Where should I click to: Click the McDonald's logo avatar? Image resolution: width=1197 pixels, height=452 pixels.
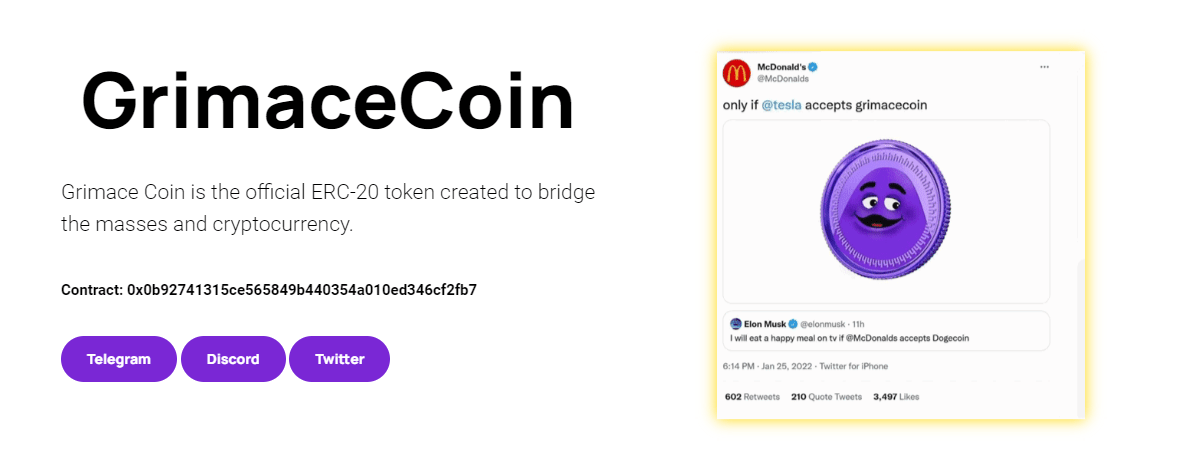tap(737, 72)
